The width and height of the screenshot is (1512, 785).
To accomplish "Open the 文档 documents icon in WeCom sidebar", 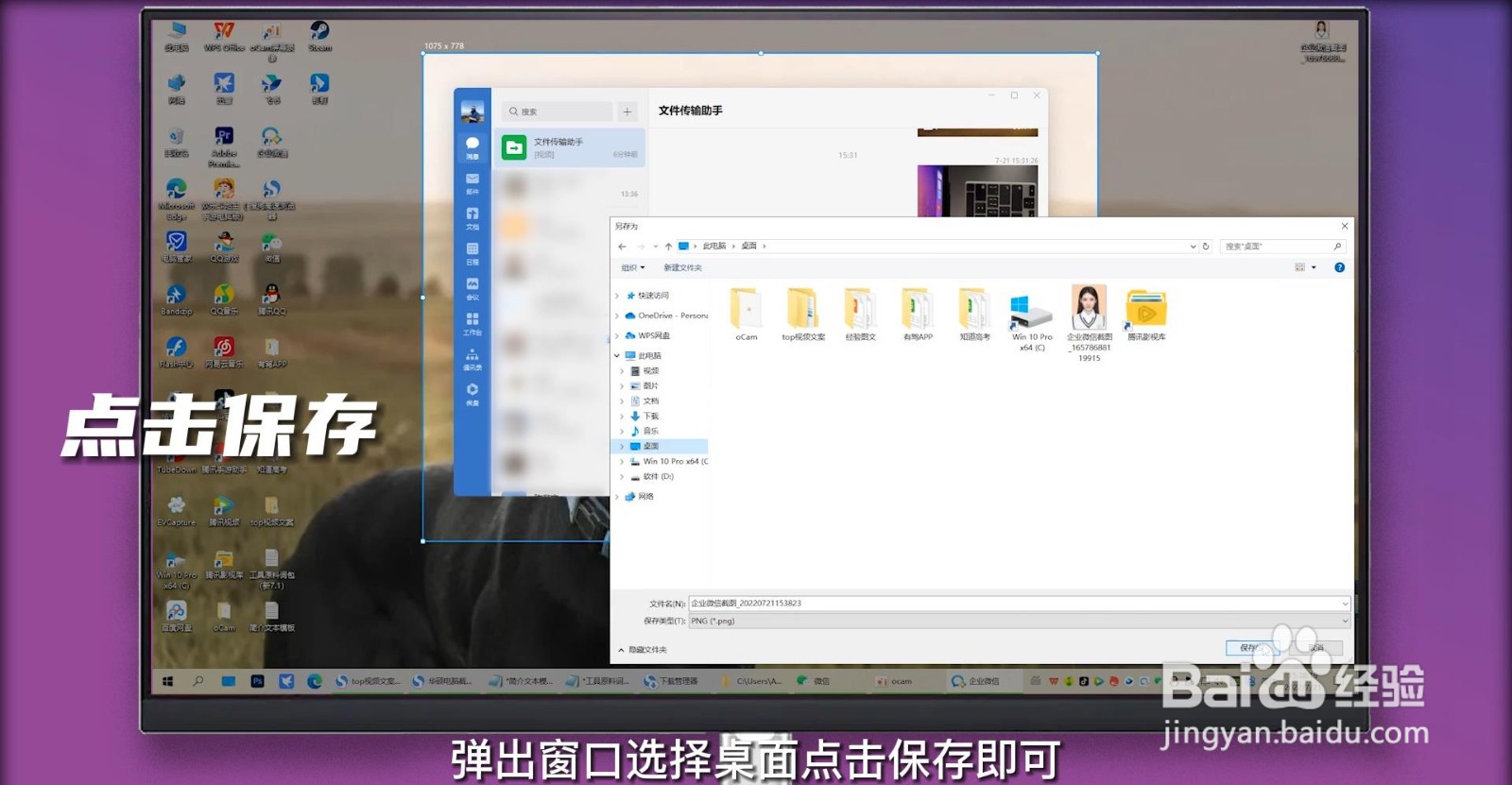I will pyautogui.click(x=472, y=218).
